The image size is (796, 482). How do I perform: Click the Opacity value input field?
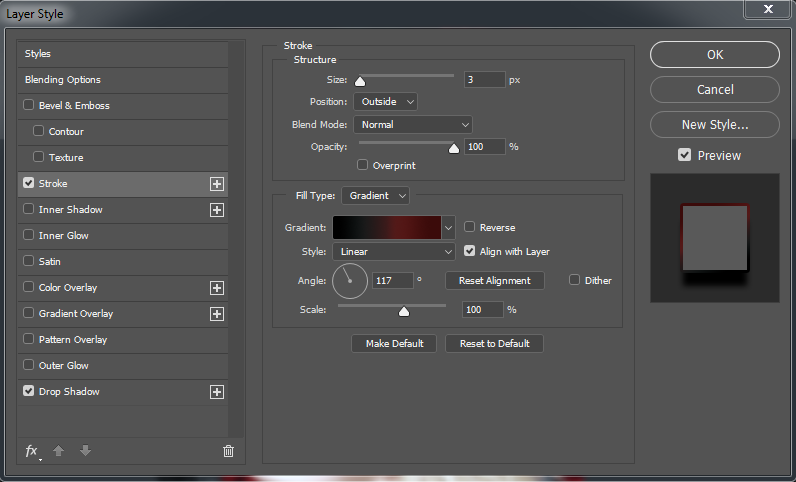click(x=485, y=147)
